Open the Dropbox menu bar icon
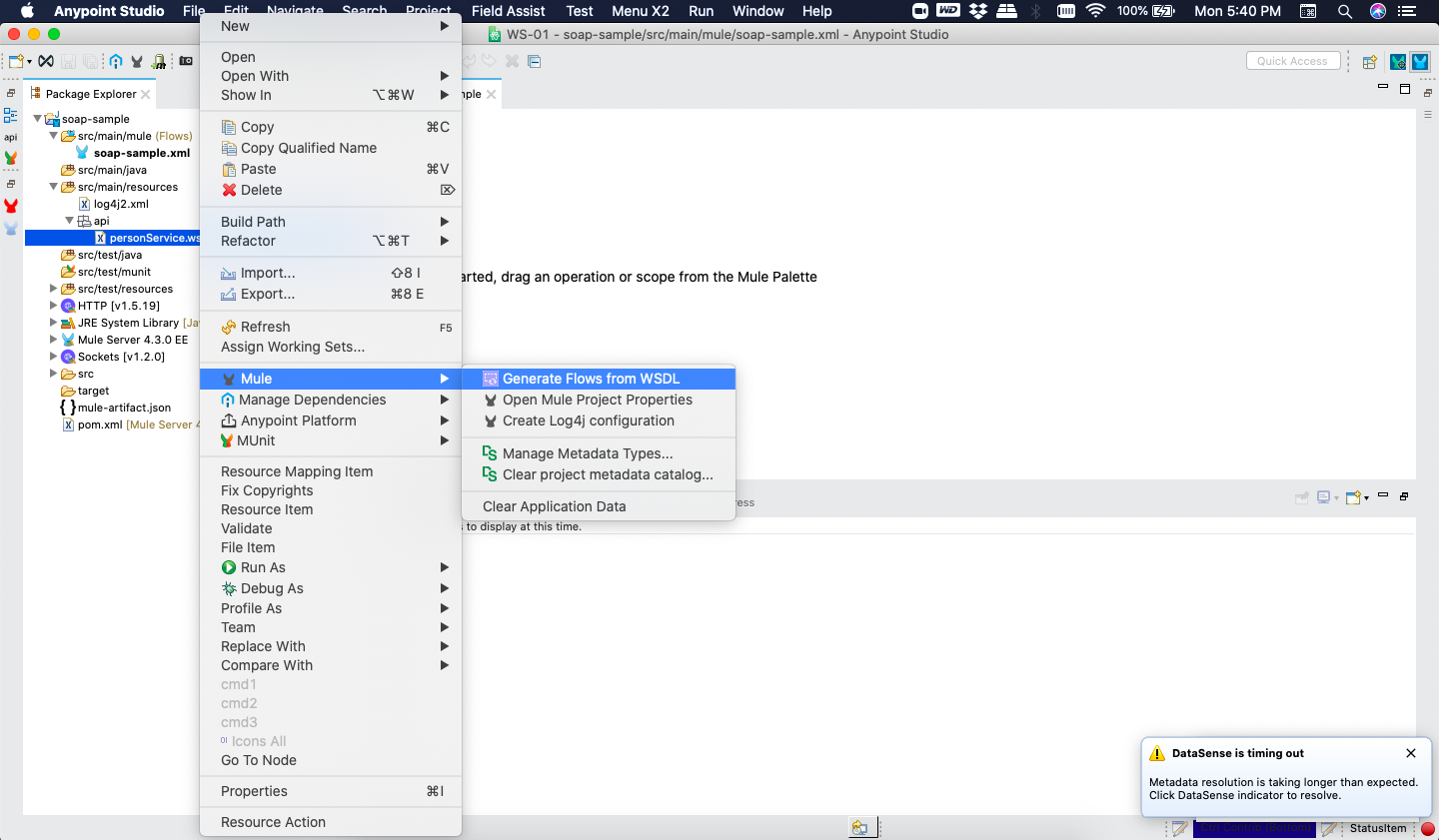 [978, 11]
